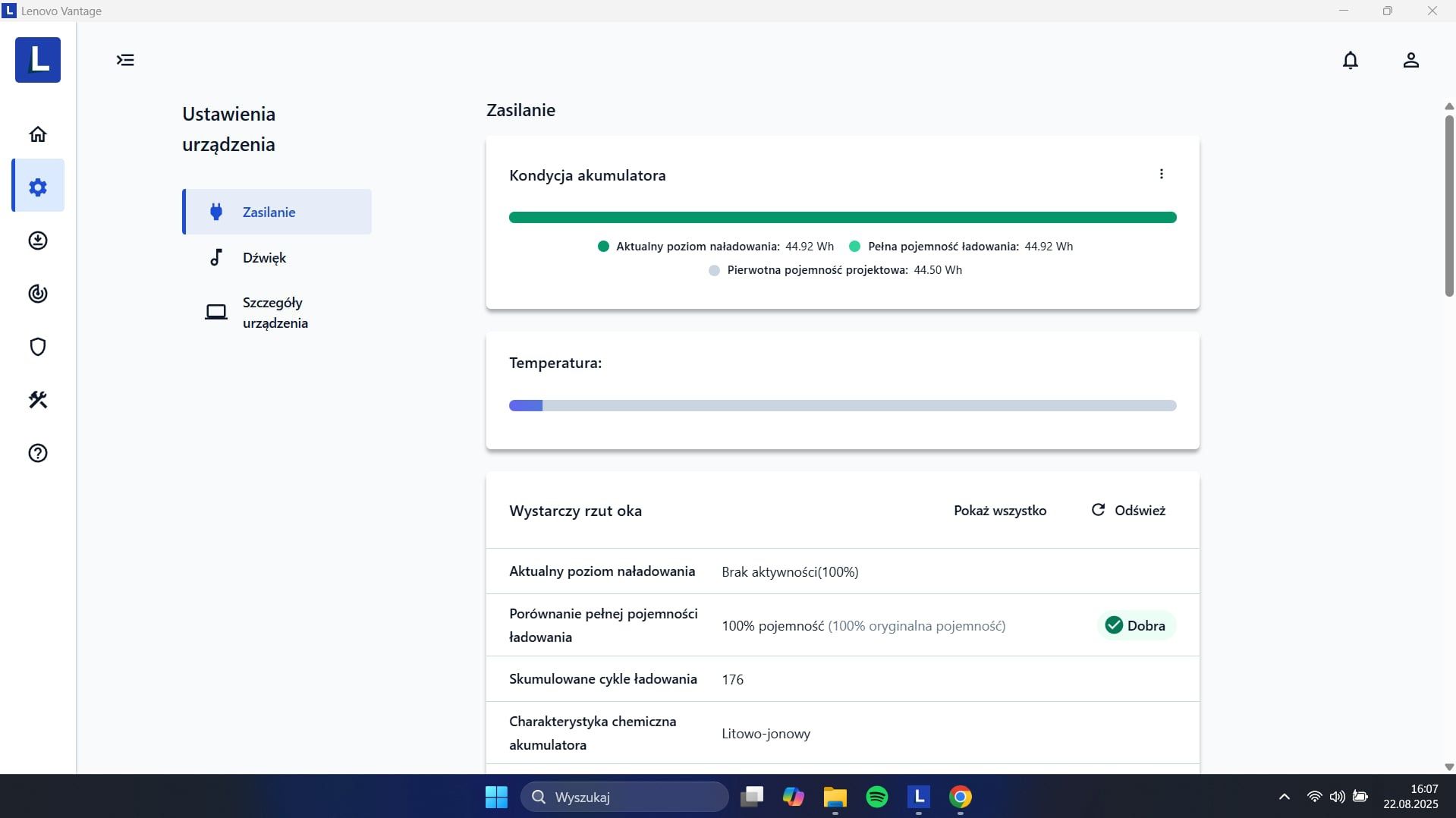Click the Wi-Fi network tray icon
The image size is (1456, 818).
pyautogui.click(x=1315, y=797)
